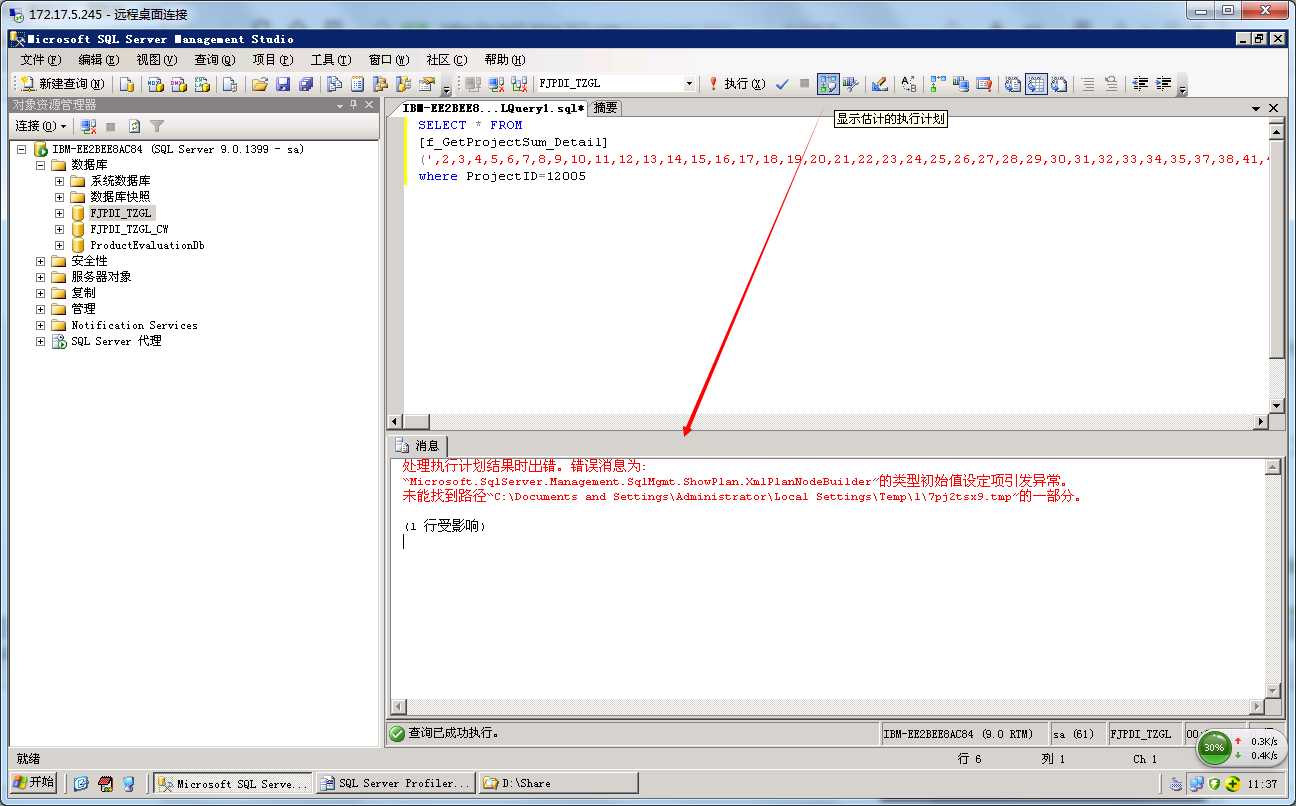
Task: Open the Properties Window toolbar icon
Action: click(x=427, y=84)
